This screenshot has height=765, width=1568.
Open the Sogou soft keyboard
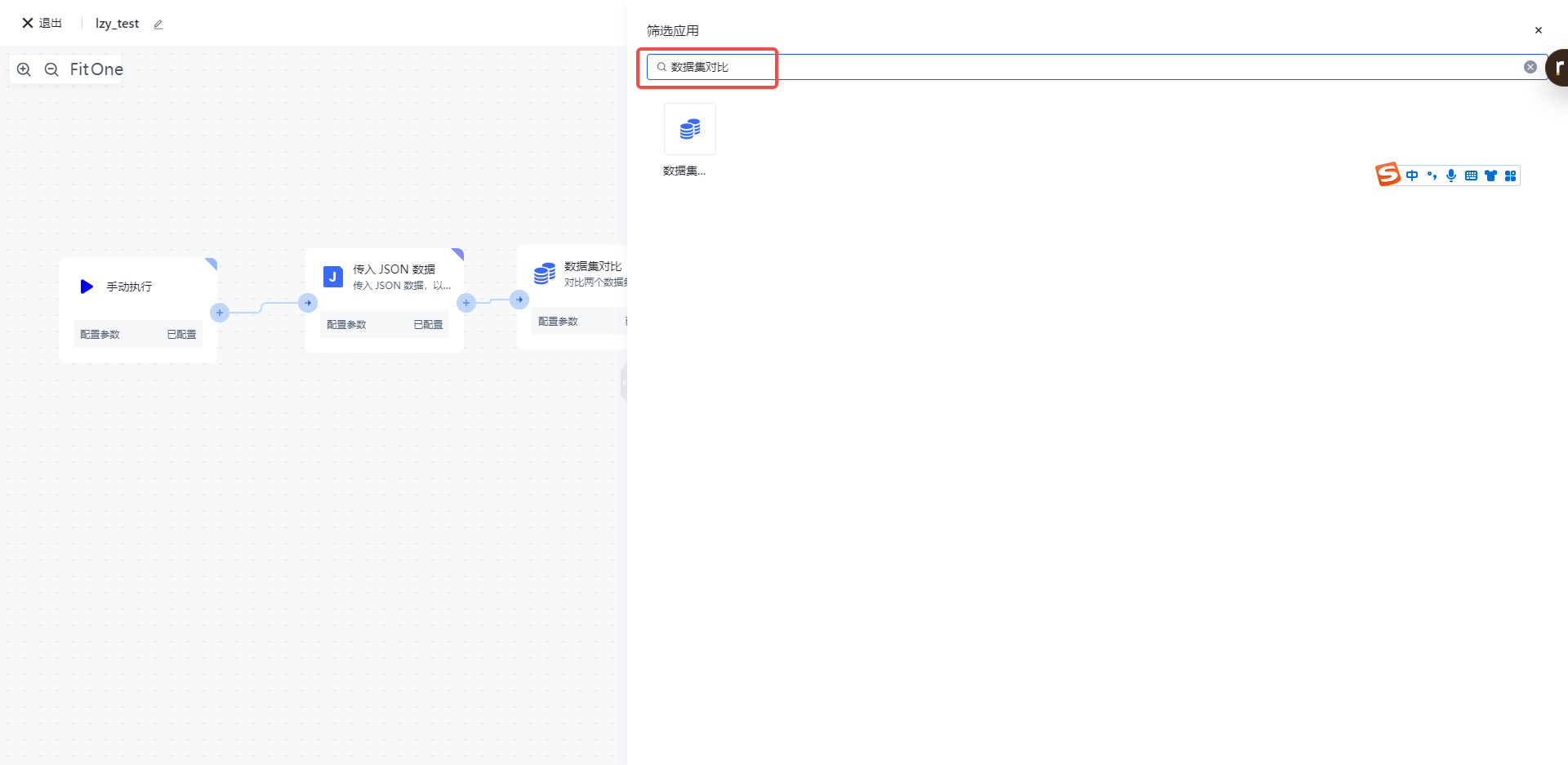coord(1471,176)
